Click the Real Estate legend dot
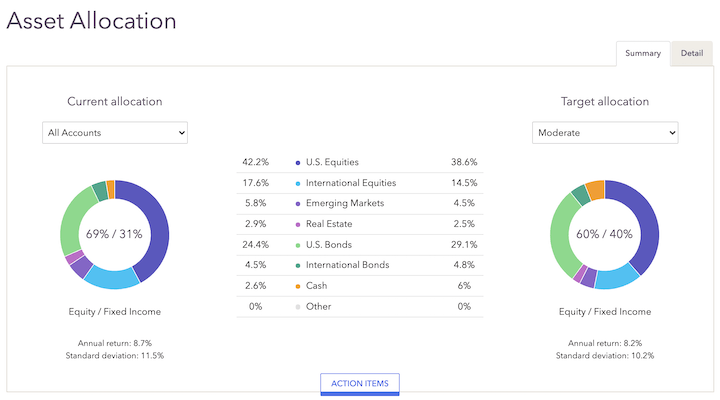The width and height of the screenshot is (720, 400). tap(299, 224)
